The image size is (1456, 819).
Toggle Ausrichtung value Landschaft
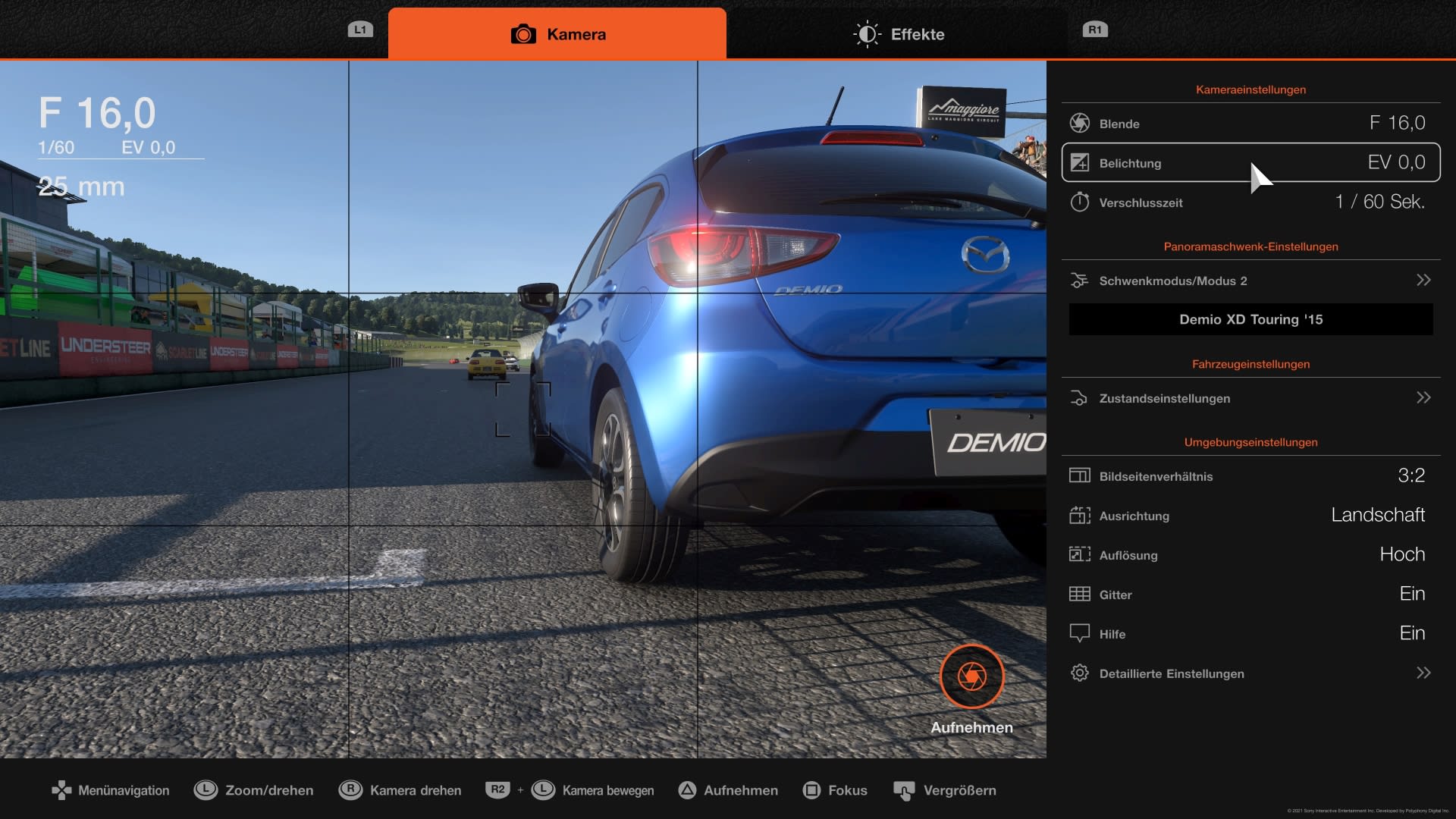(x=1377, y=515)
